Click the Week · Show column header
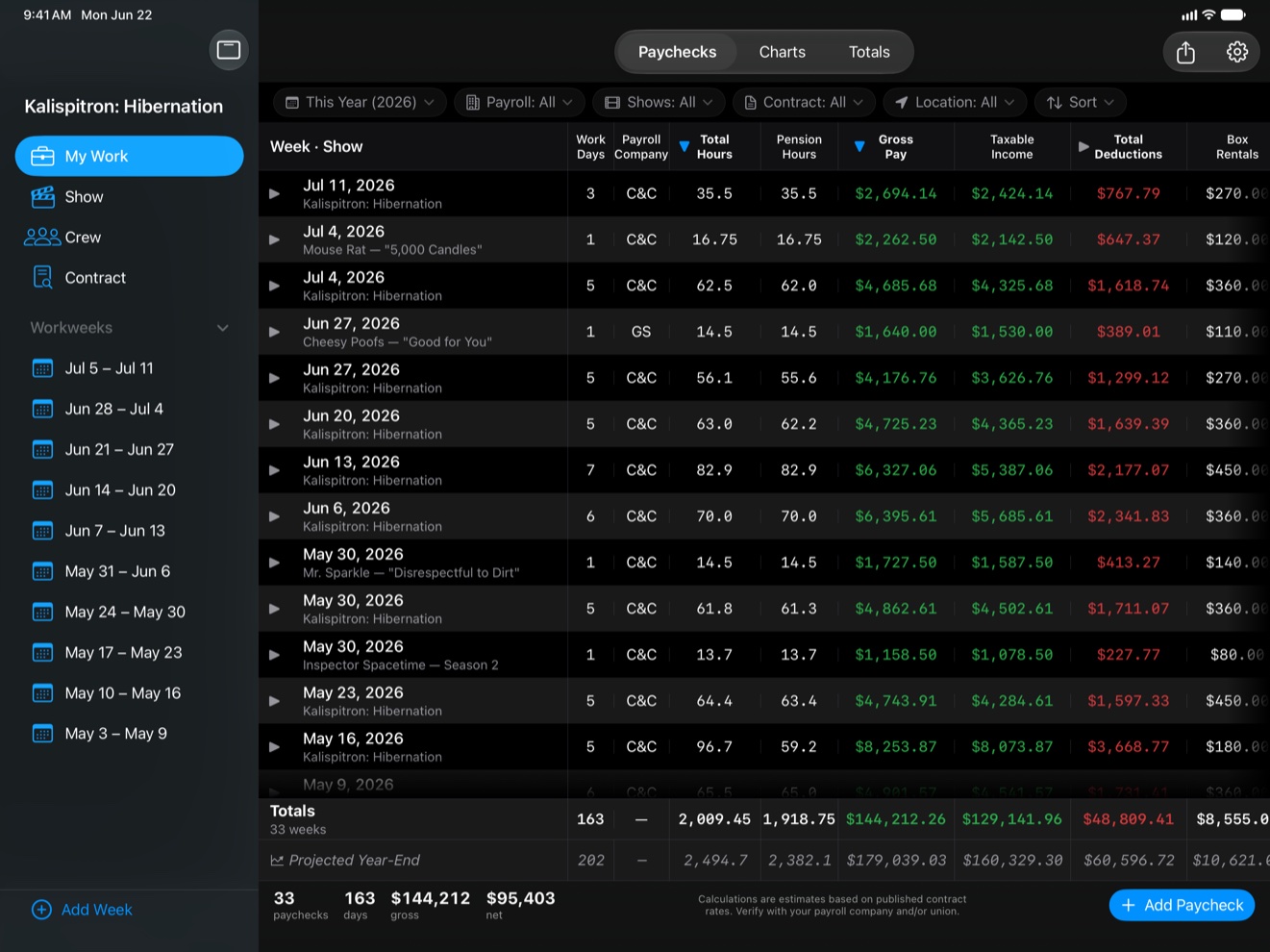 point(316,146)
